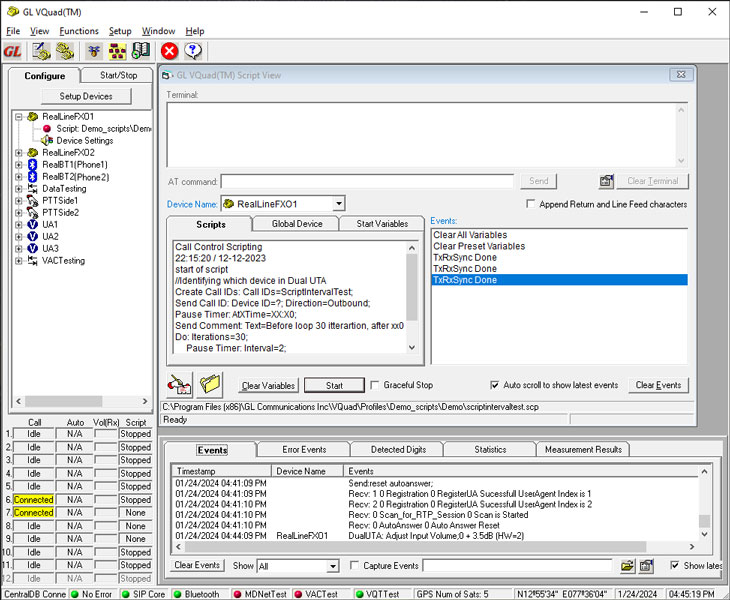The width and height of the screenshot is (730, 600).
Task: Open the Show All filter dropdown
Action: pos(332,566)
